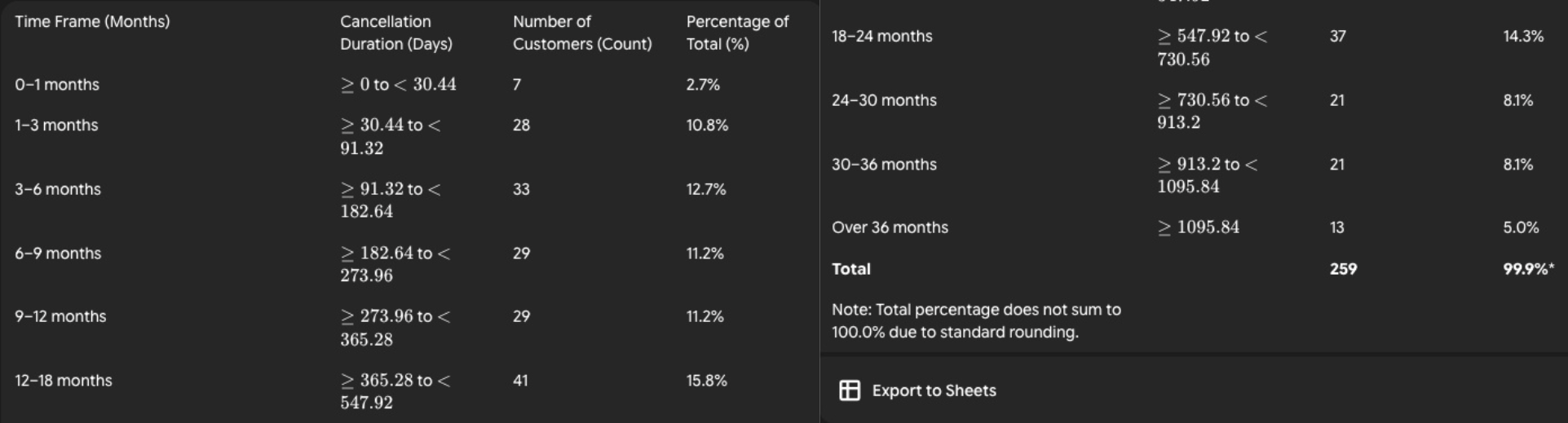Click the Export to Sheets table icon
The height and width of the screenshot is (423, 1568).
click(850, 390)
